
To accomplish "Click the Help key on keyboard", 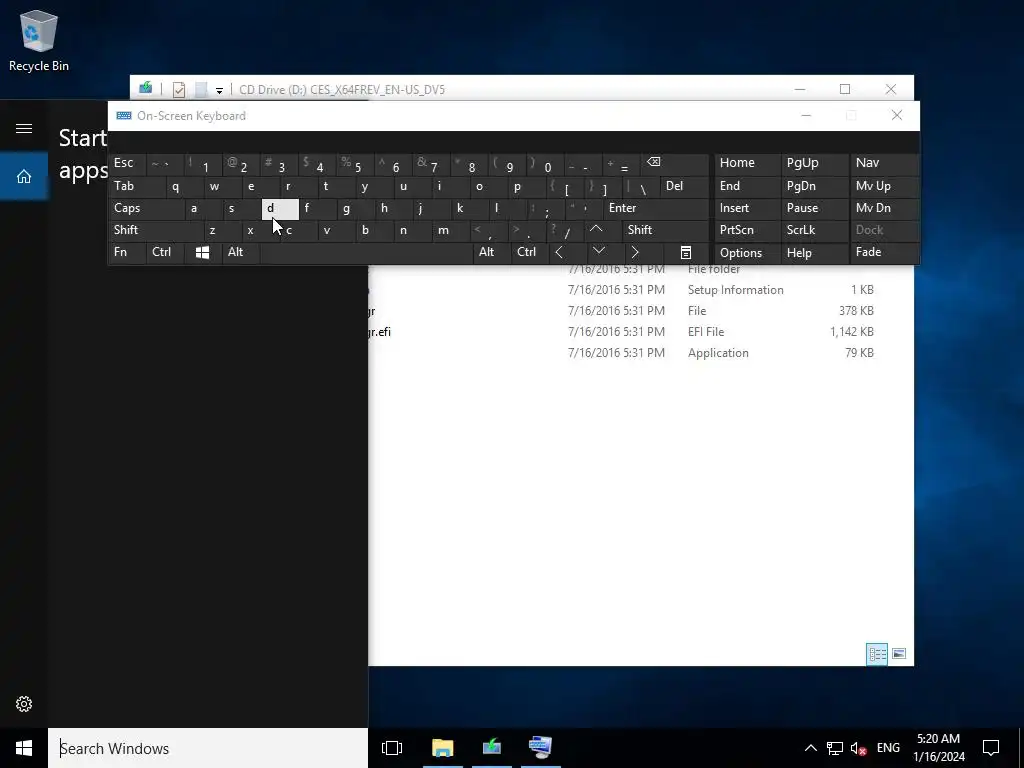I will coord(814,253).
